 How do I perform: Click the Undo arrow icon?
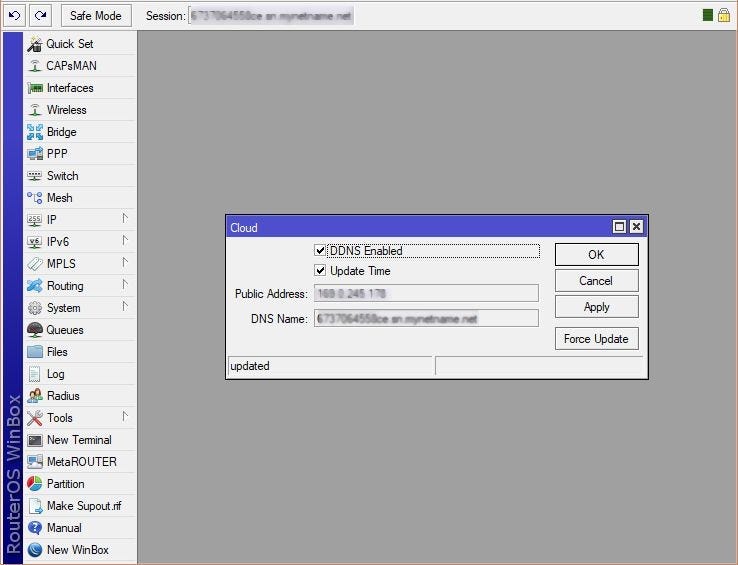coord(15,16)
